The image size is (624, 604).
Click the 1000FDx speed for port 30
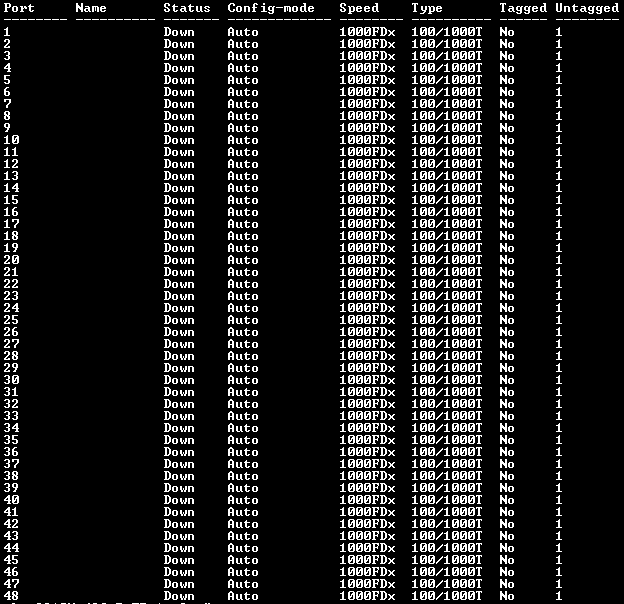click(367, 380)
